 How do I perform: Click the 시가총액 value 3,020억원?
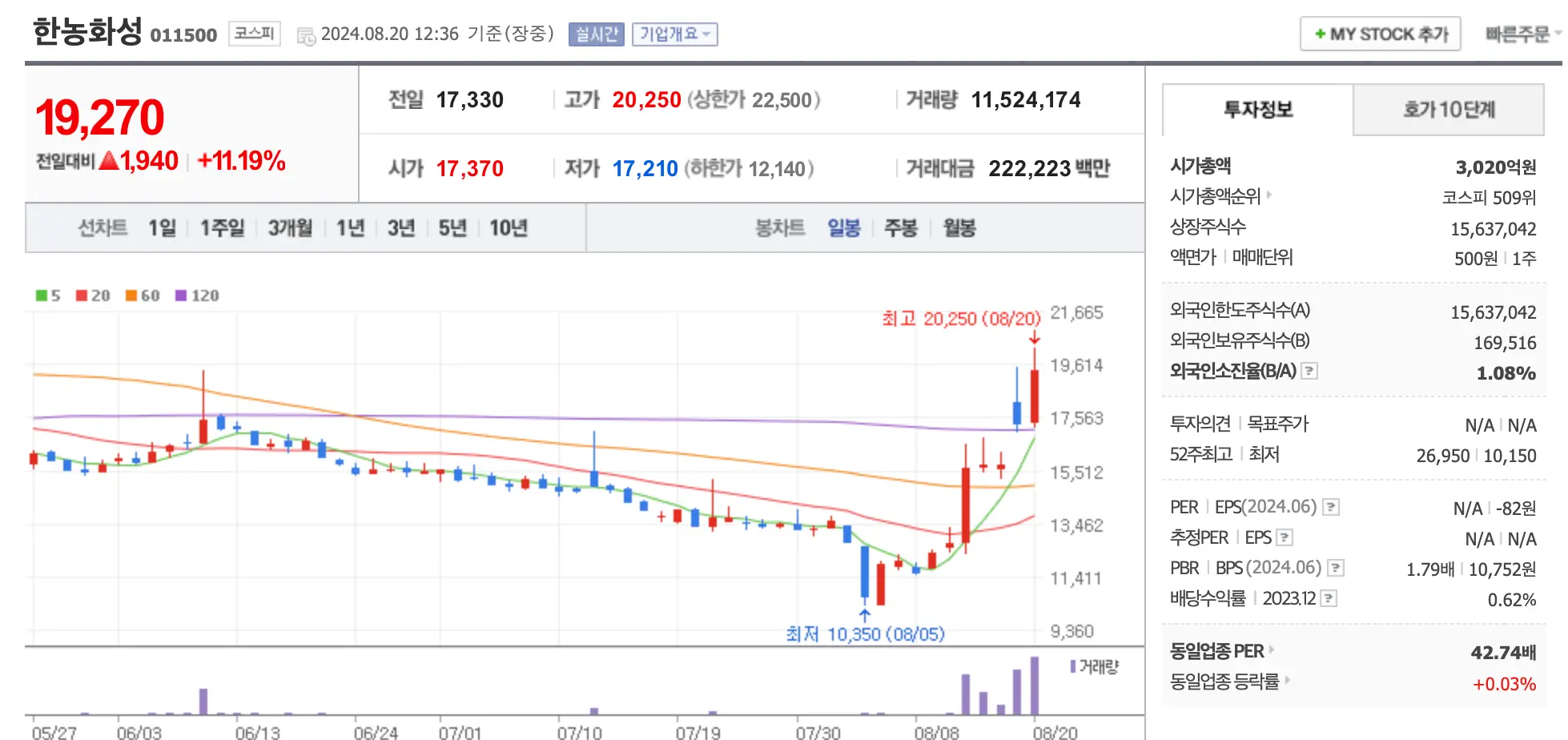1496,167
